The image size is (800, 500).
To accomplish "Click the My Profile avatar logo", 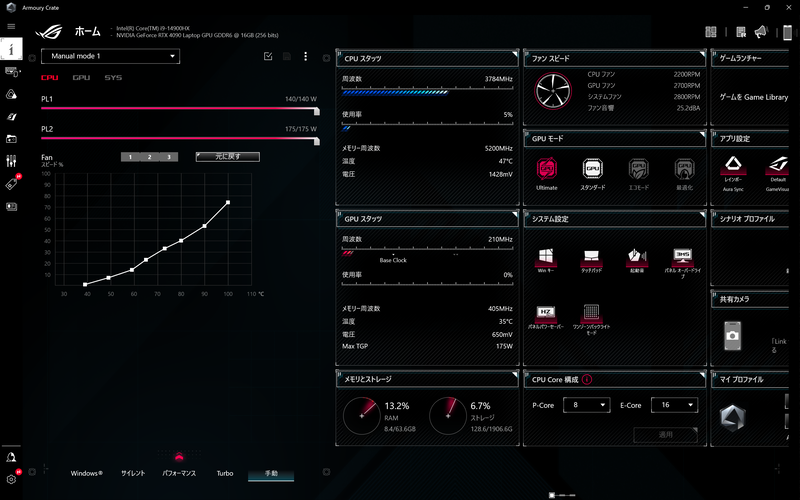I will coord(732,417).
